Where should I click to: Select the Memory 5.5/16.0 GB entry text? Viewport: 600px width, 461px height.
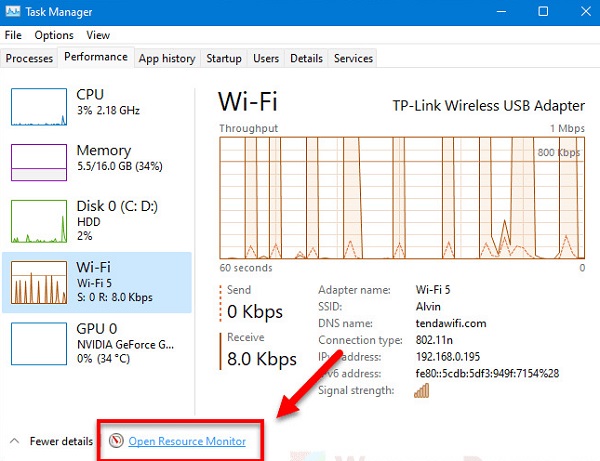(119, 158)
